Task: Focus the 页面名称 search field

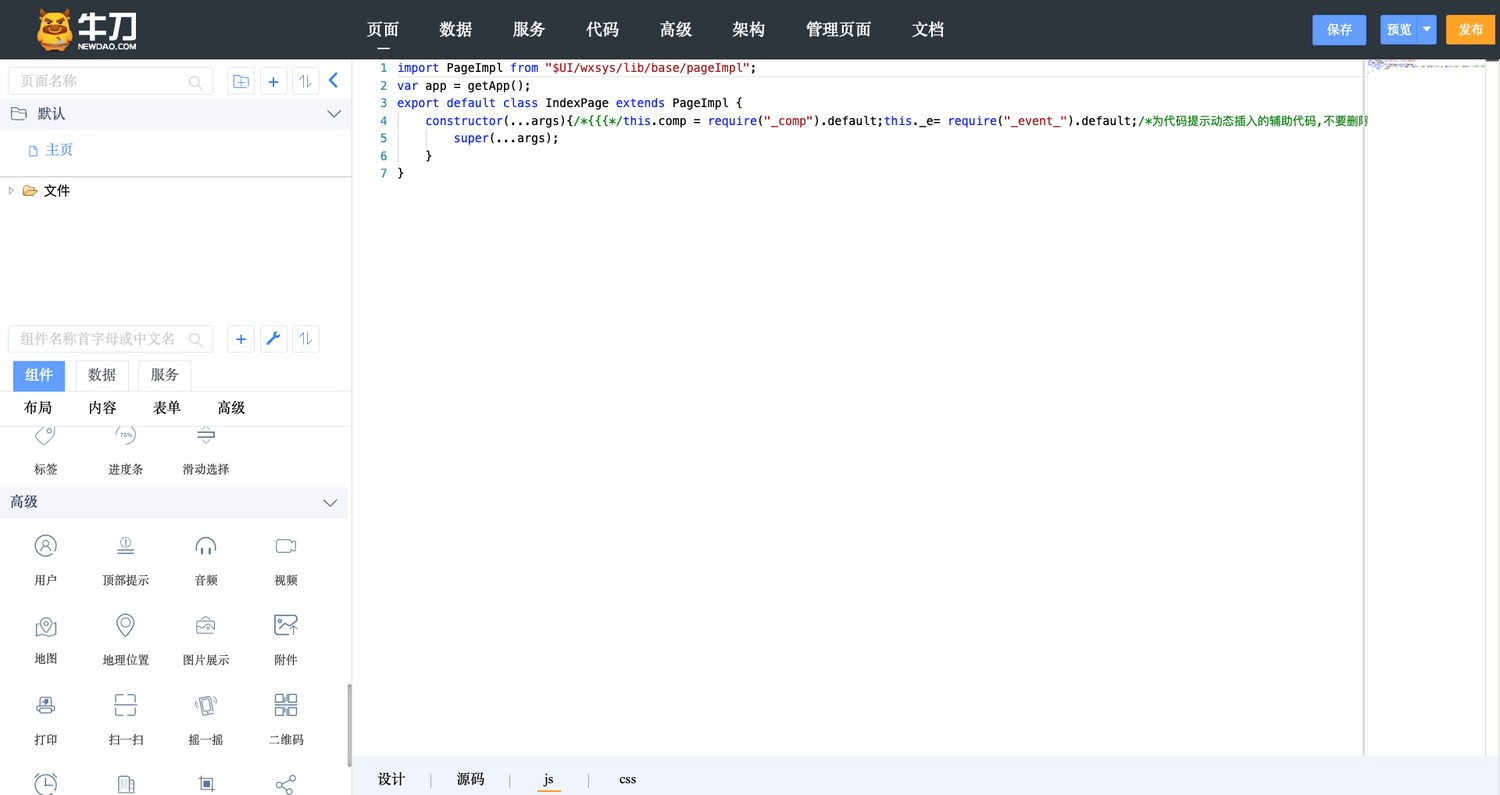Action: coord(110,81)
